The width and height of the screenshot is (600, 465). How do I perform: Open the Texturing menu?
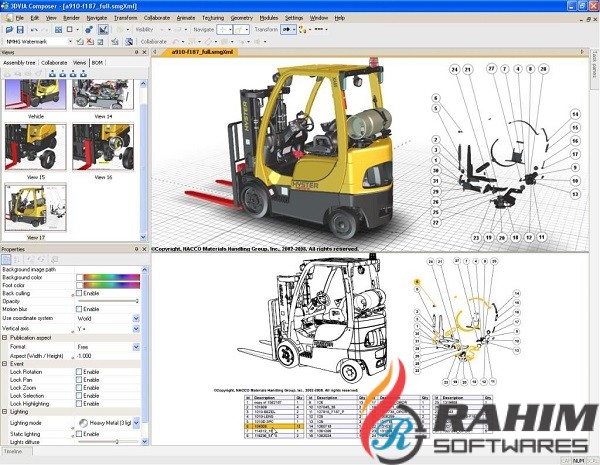click(213, 18)
